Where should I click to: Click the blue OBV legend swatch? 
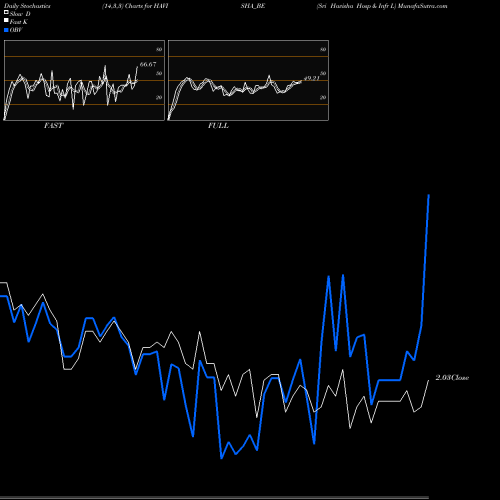click(x=6, y=30)
